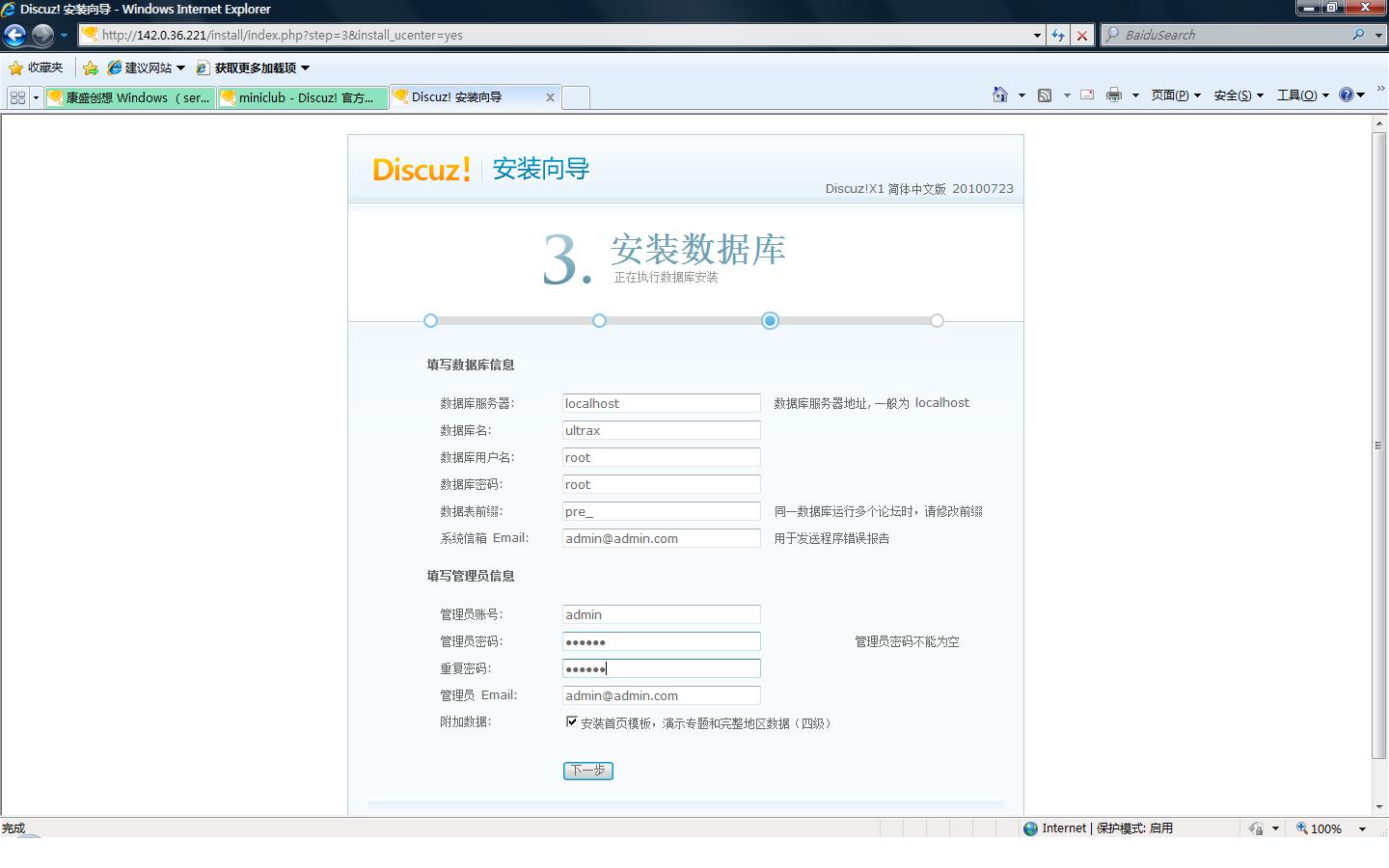Click the 管理员账号 admin field
This screenshot has width=1389, height=868.
tap(662, 614)
